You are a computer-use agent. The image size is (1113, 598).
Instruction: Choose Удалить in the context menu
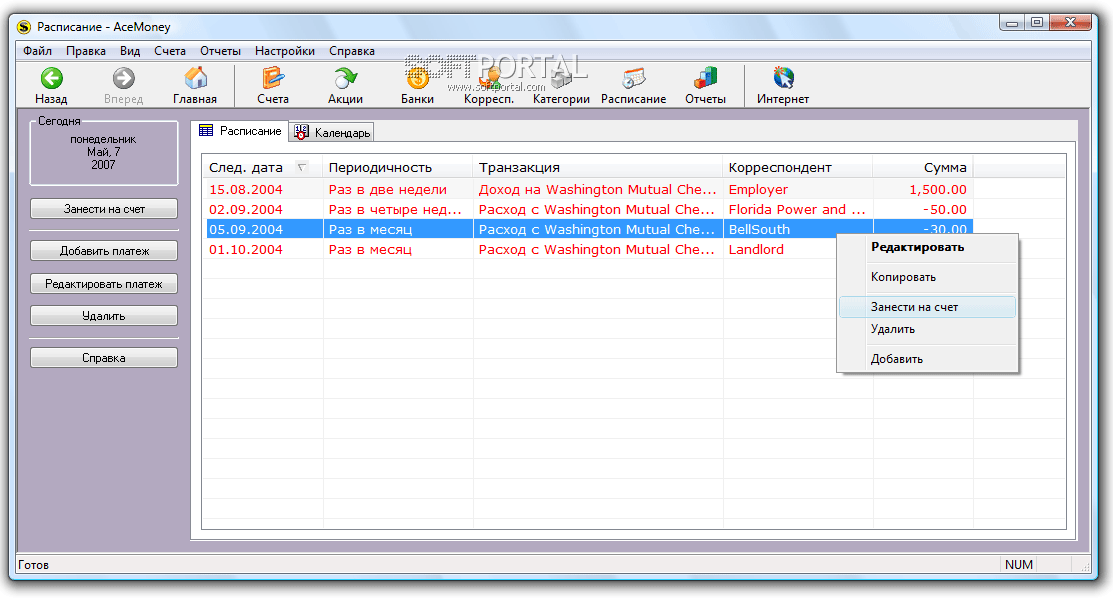tap(928, 329)
